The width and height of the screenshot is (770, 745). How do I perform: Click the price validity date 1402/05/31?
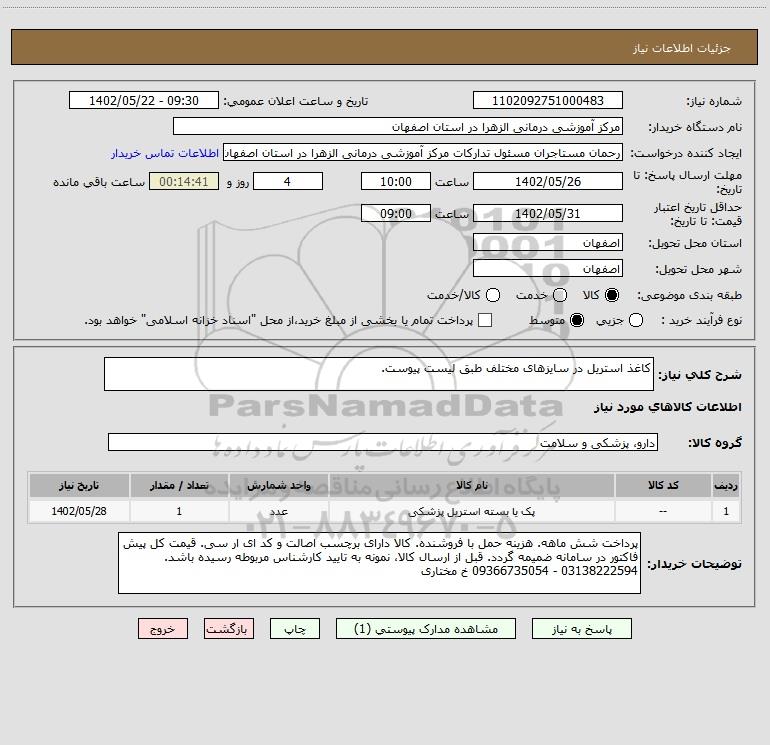tap(548, 213)
